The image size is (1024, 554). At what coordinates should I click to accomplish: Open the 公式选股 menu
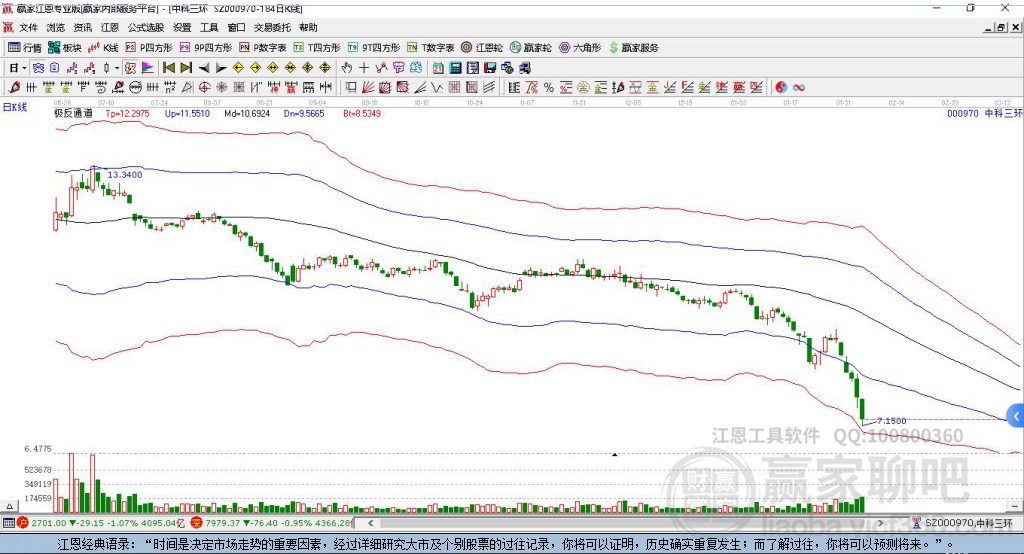pyautogui.click(x=145, y=27)
